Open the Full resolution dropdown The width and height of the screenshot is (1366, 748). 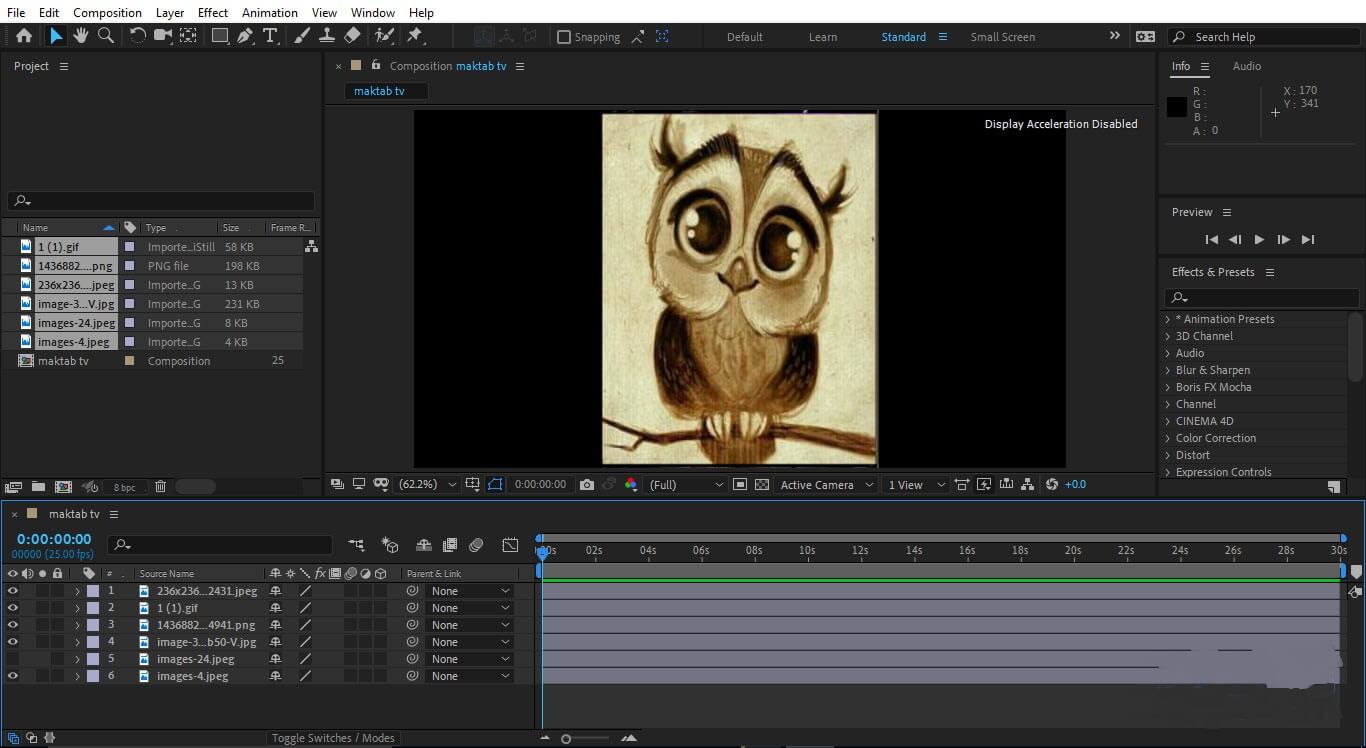coord(686,485)
